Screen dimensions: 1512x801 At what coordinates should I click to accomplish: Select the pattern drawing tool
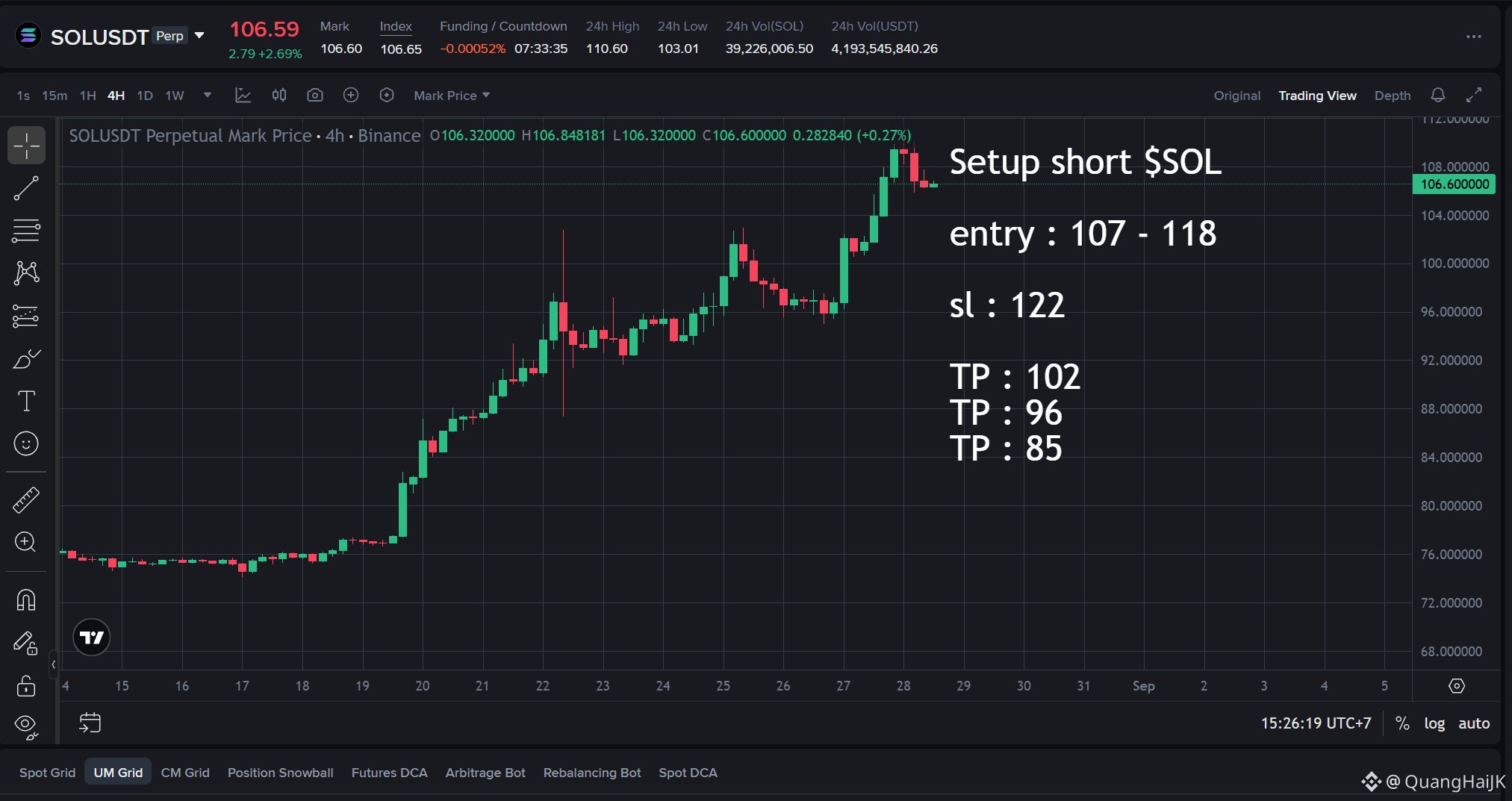click(x=26, y=273)
